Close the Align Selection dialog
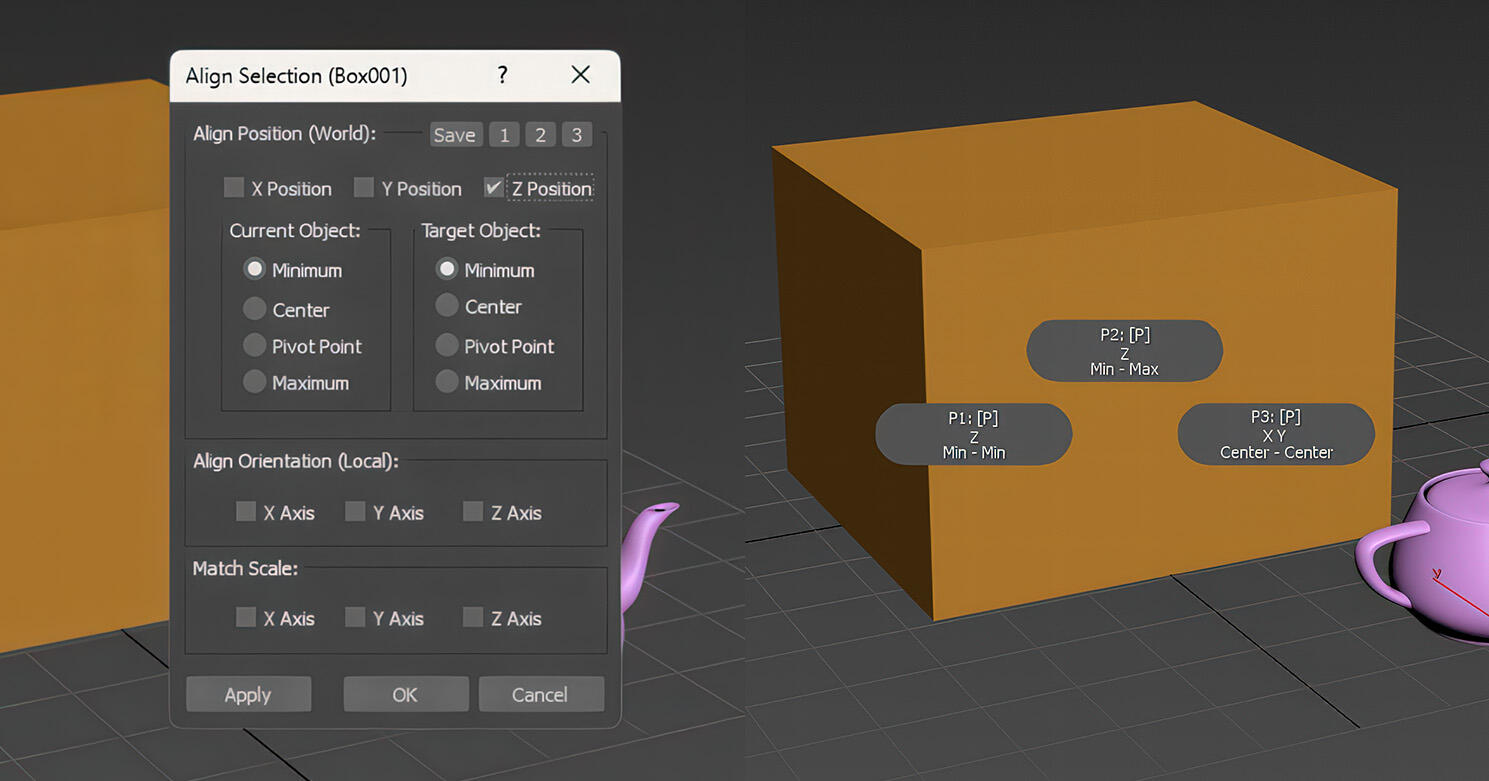Viewport: 1489px width, 781px height. pyautogui.click(x=580, y=75)
